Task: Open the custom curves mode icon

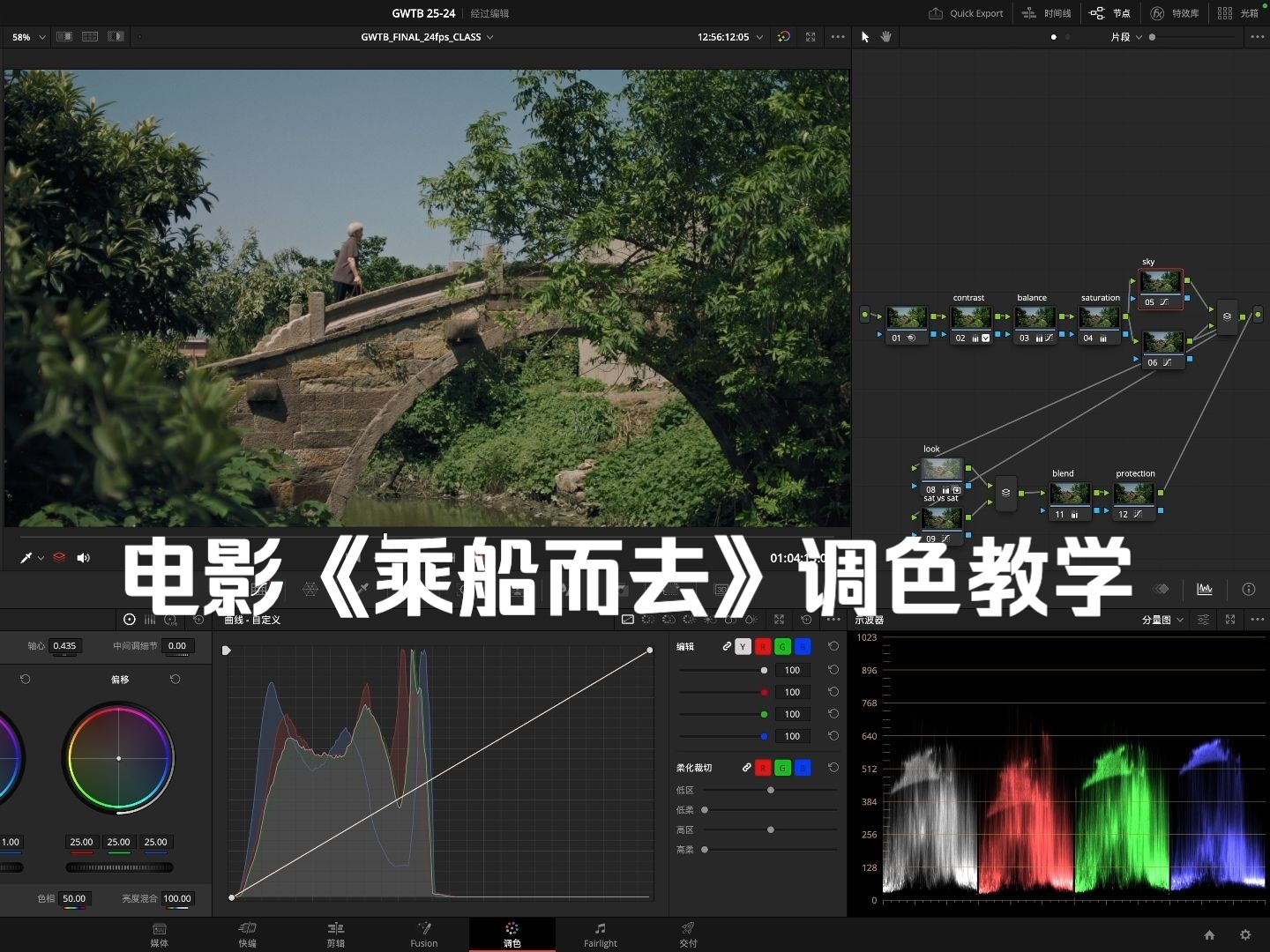Action: 628,620
